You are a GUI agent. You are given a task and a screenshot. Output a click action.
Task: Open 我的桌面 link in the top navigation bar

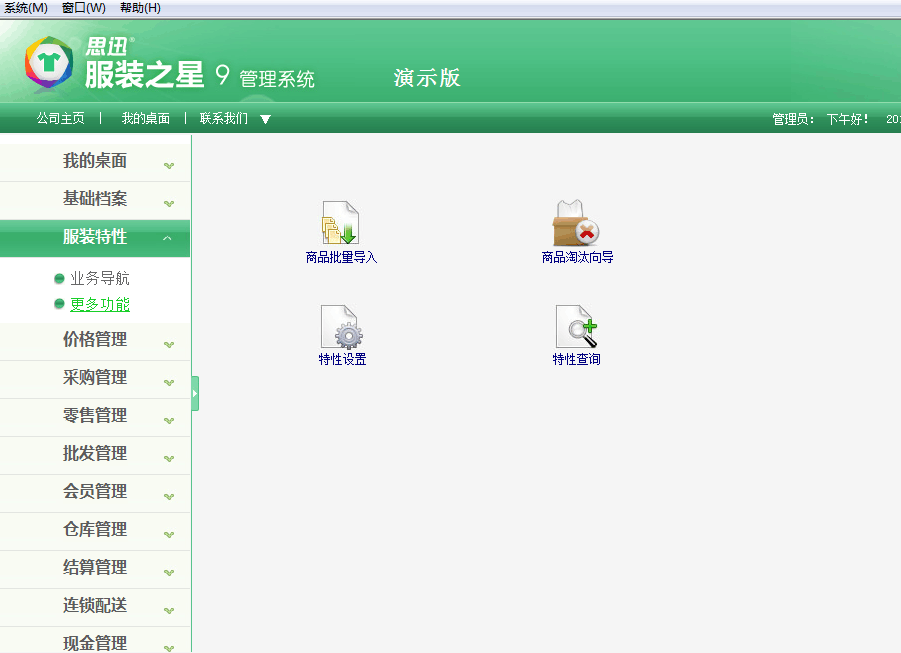pos(145,118)
